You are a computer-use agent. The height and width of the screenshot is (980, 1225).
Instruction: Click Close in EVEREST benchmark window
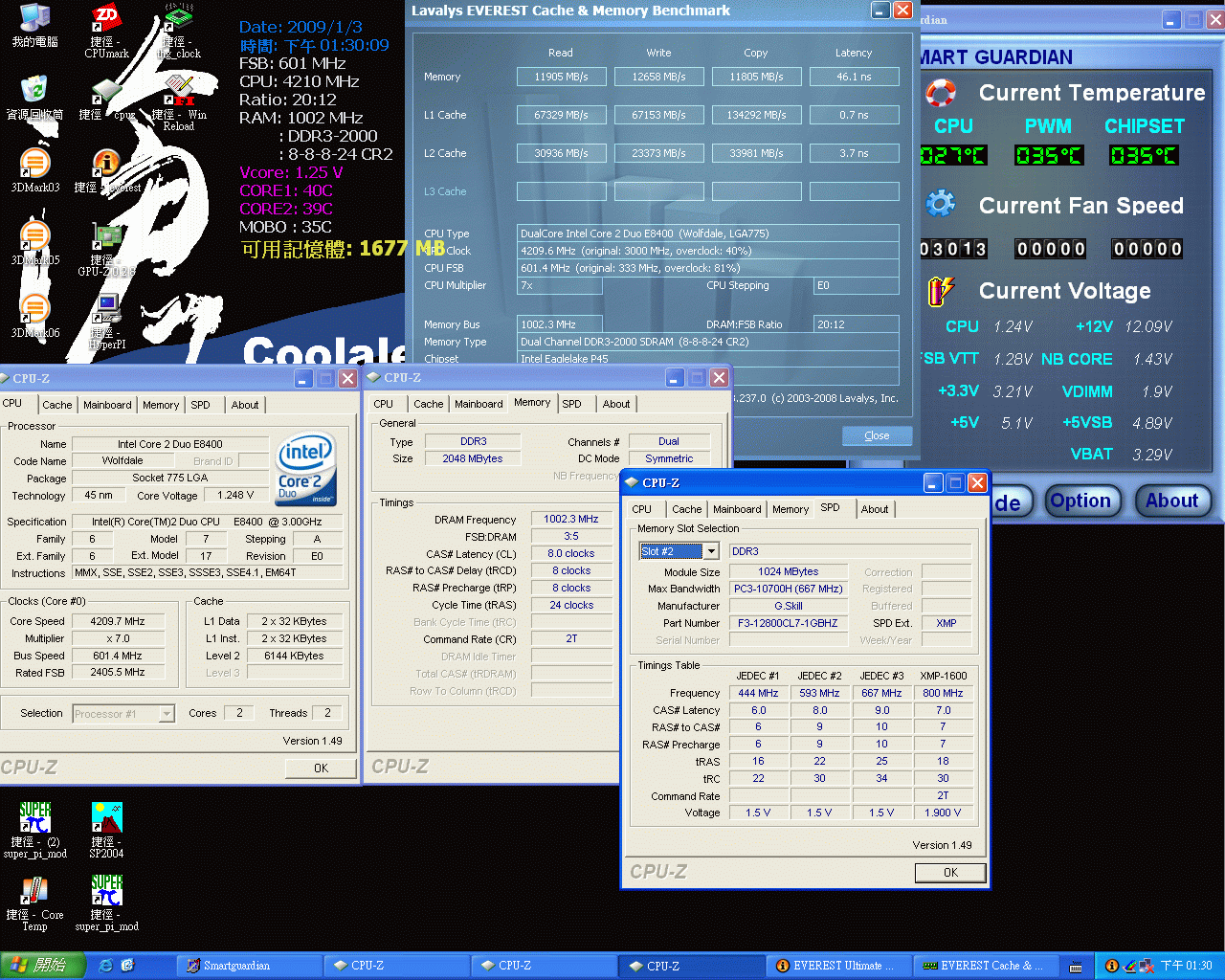877,435
